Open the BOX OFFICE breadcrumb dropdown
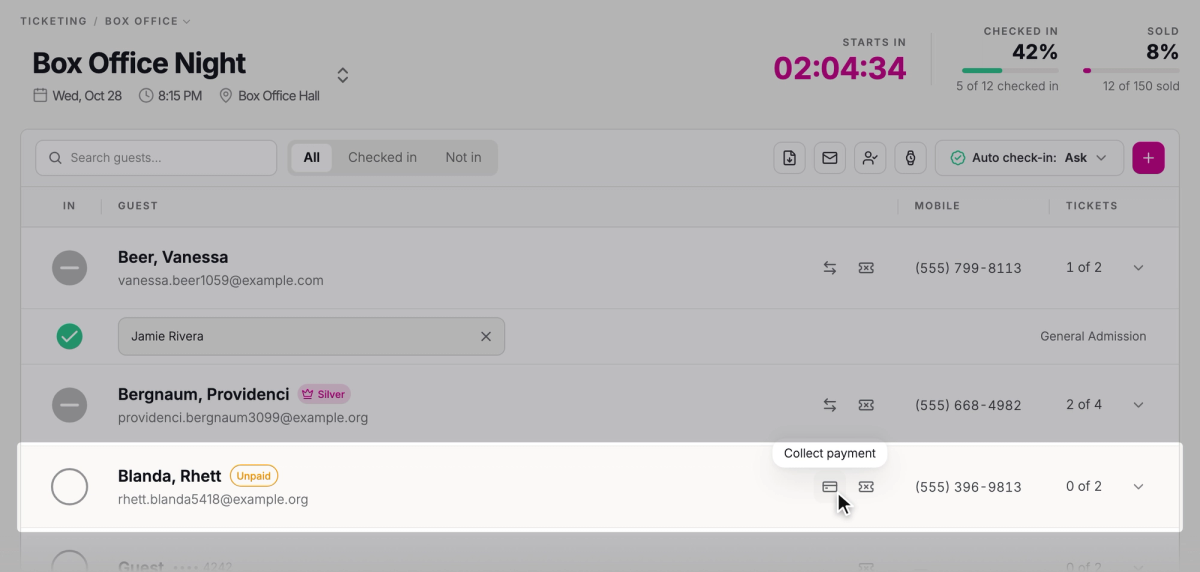 pyautogui.click(x=147, y=21)
